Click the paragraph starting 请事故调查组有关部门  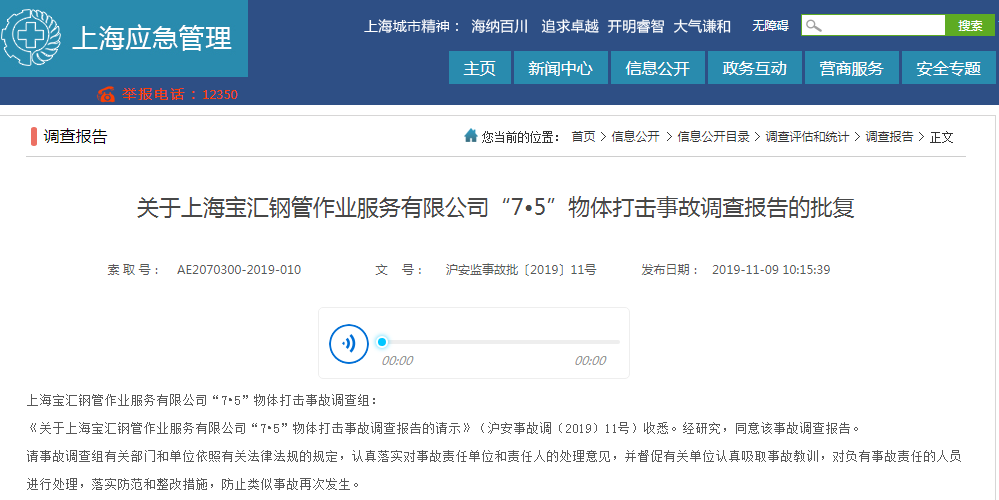click(494, 456)
